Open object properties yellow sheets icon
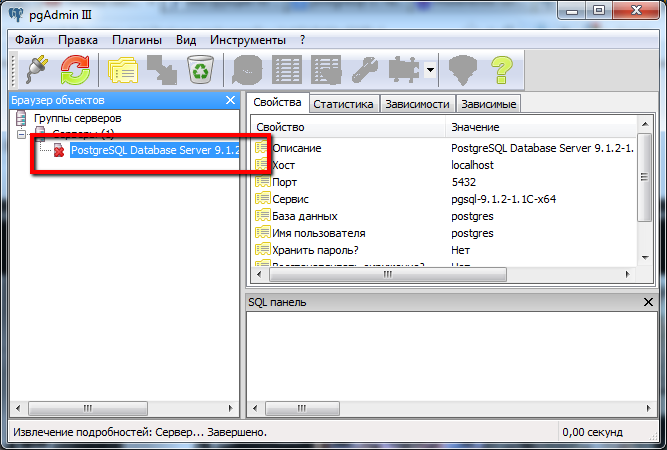The image size is (667, 450). click(x=123, y=70)
